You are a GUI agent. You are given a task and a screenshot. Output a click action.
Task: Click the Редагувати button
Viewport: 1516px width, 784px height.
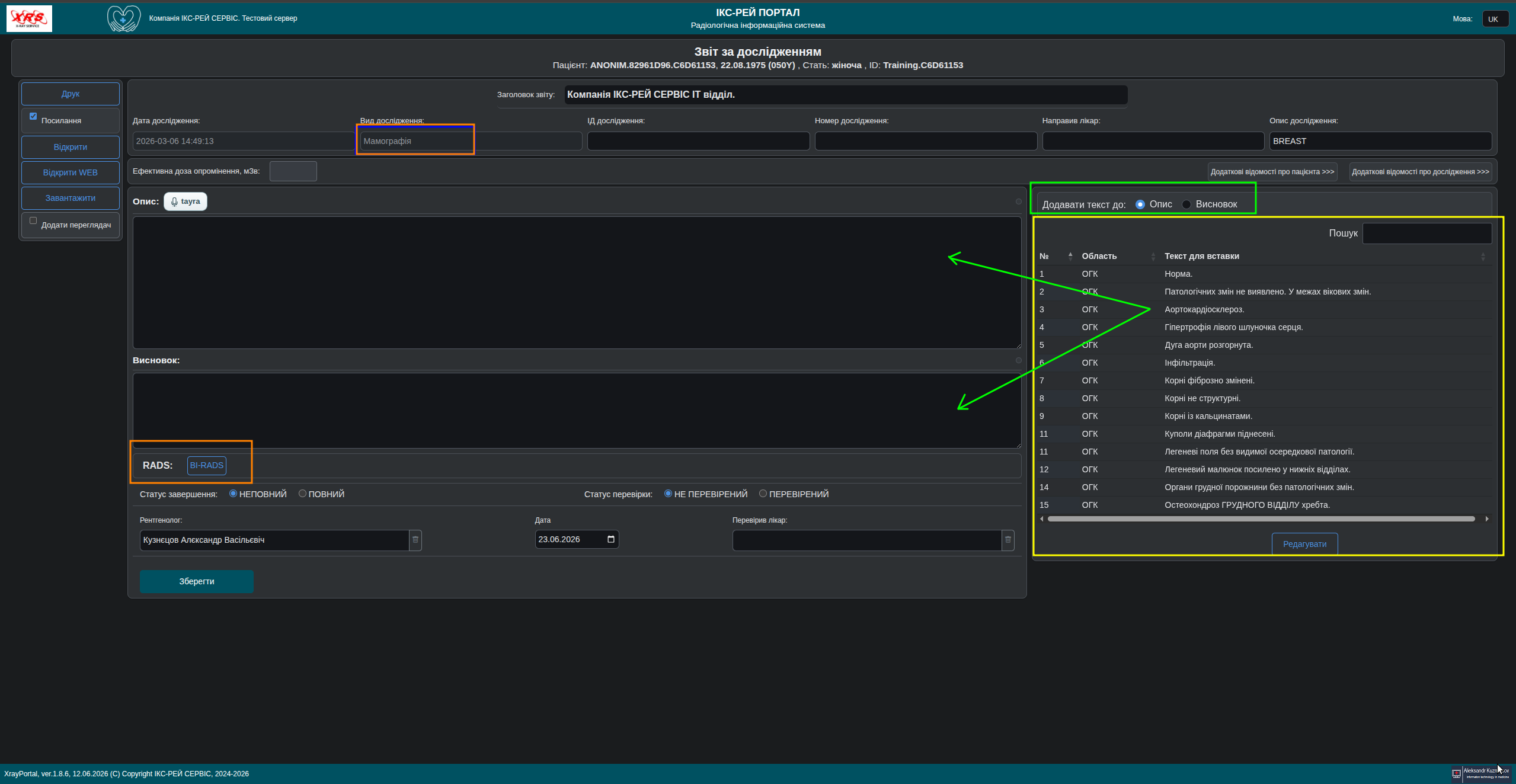click(x=1305, y=544)
